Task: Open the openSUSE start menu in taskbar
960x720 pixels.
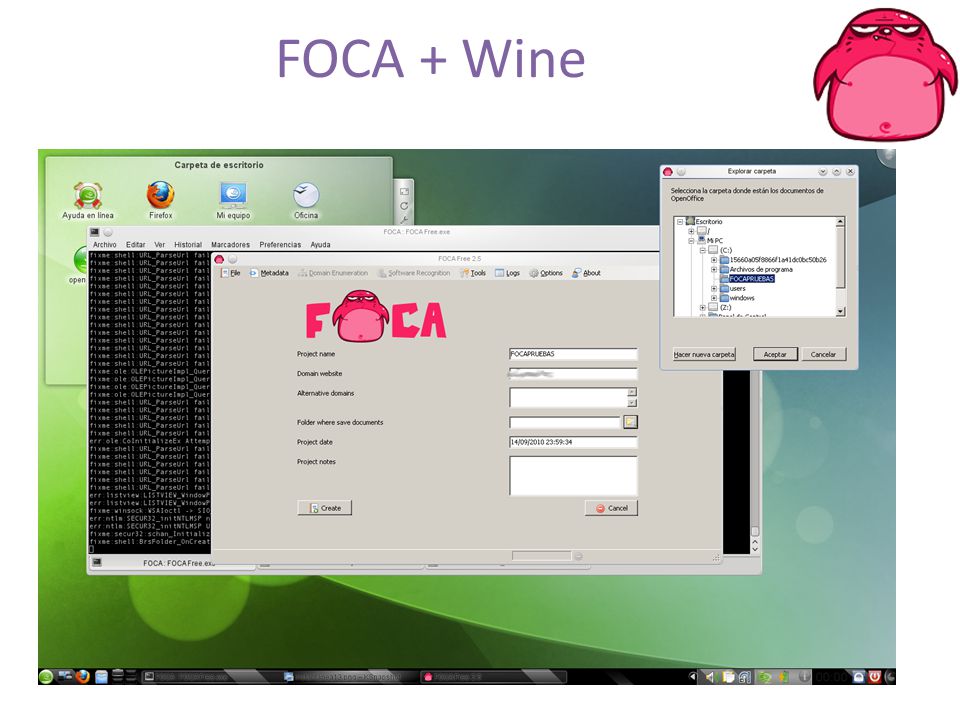Action: pyautogui.click(x=46, y=677)
